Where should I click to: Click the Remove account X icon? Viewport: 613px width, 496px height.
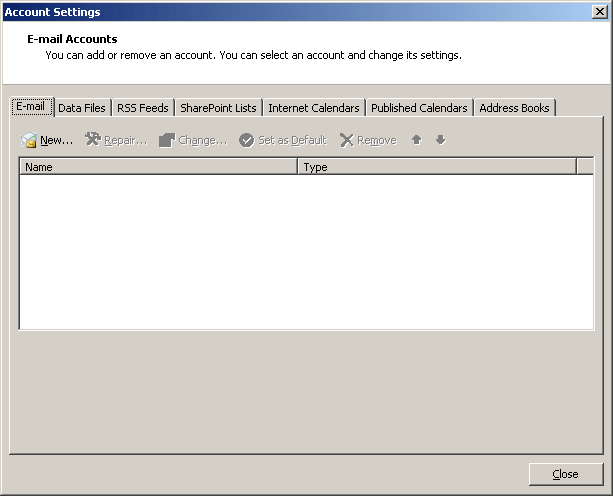pos(346,140)
